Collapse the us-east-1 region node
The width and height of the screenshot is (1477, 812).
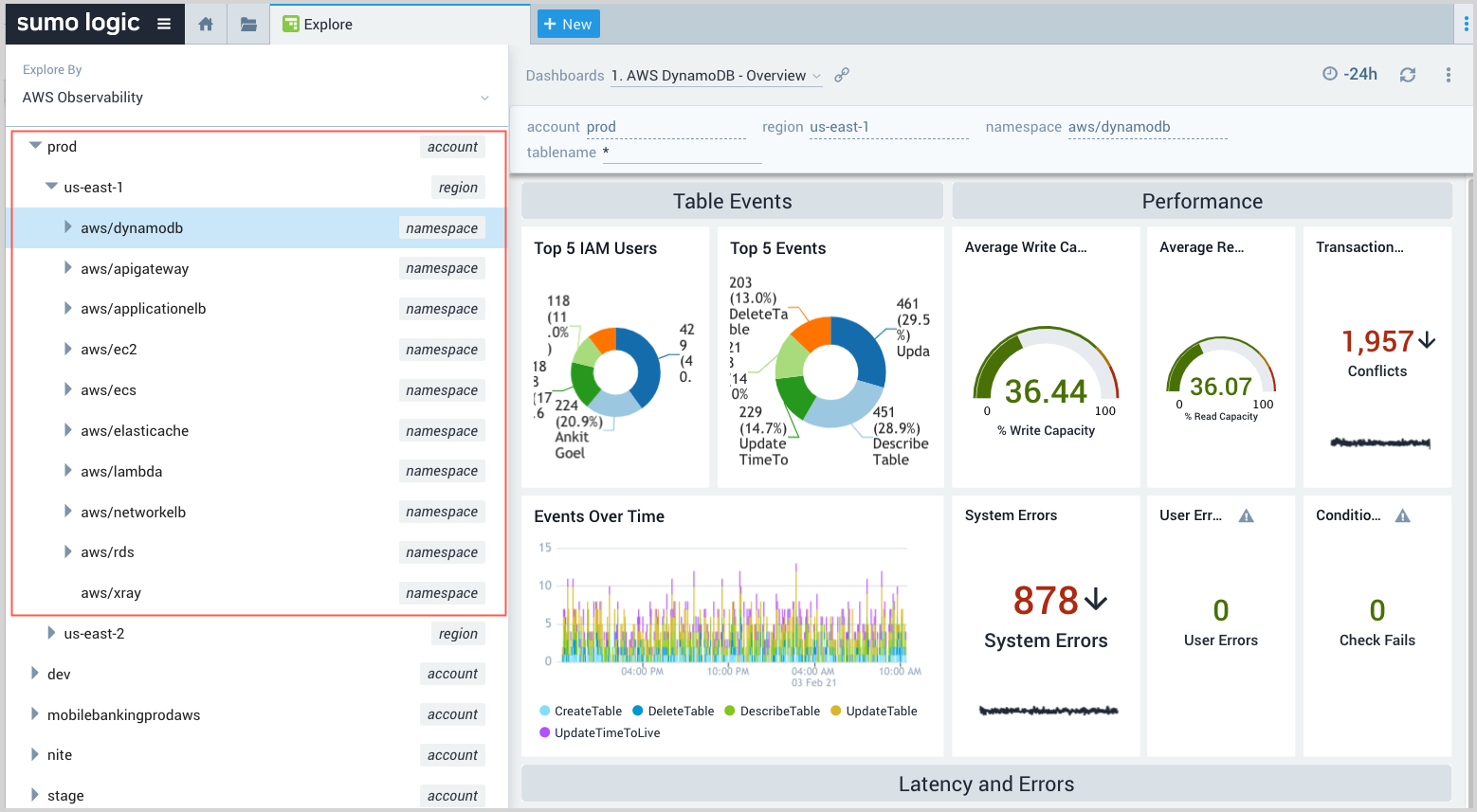point(51,187)
